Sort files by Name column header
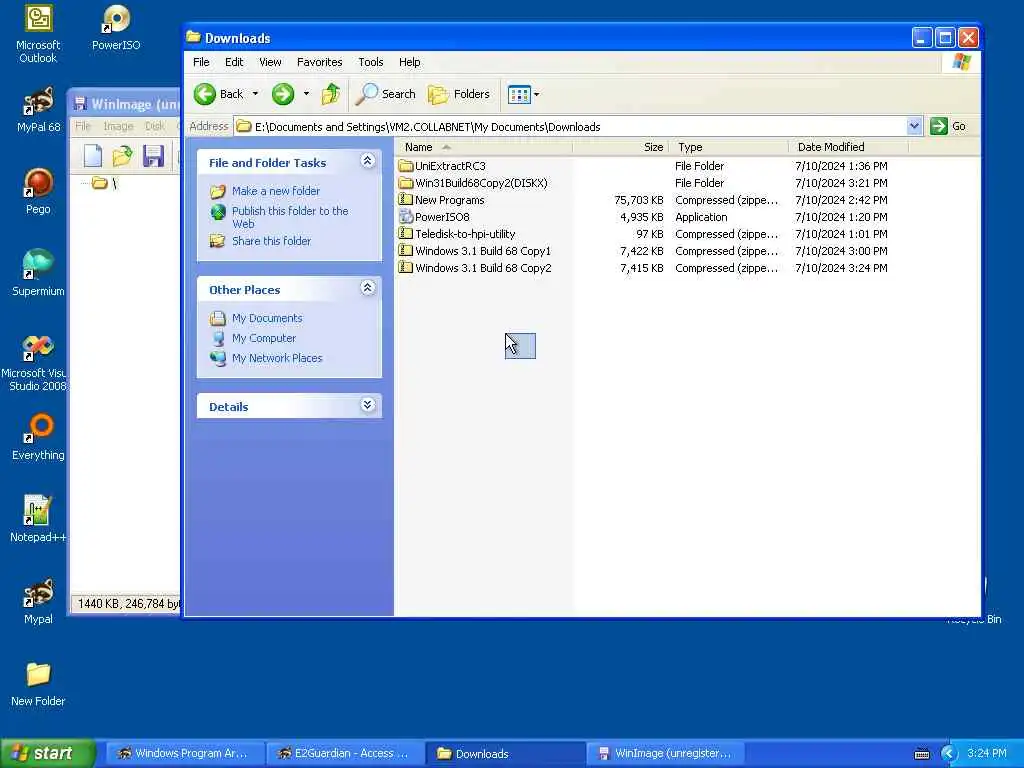 coord(483,147)
